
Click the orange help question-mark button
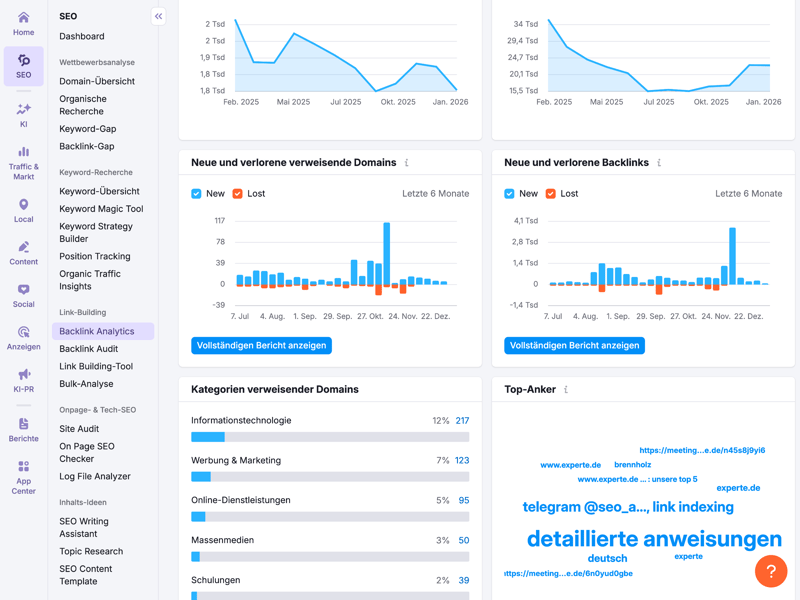[770, 571]
